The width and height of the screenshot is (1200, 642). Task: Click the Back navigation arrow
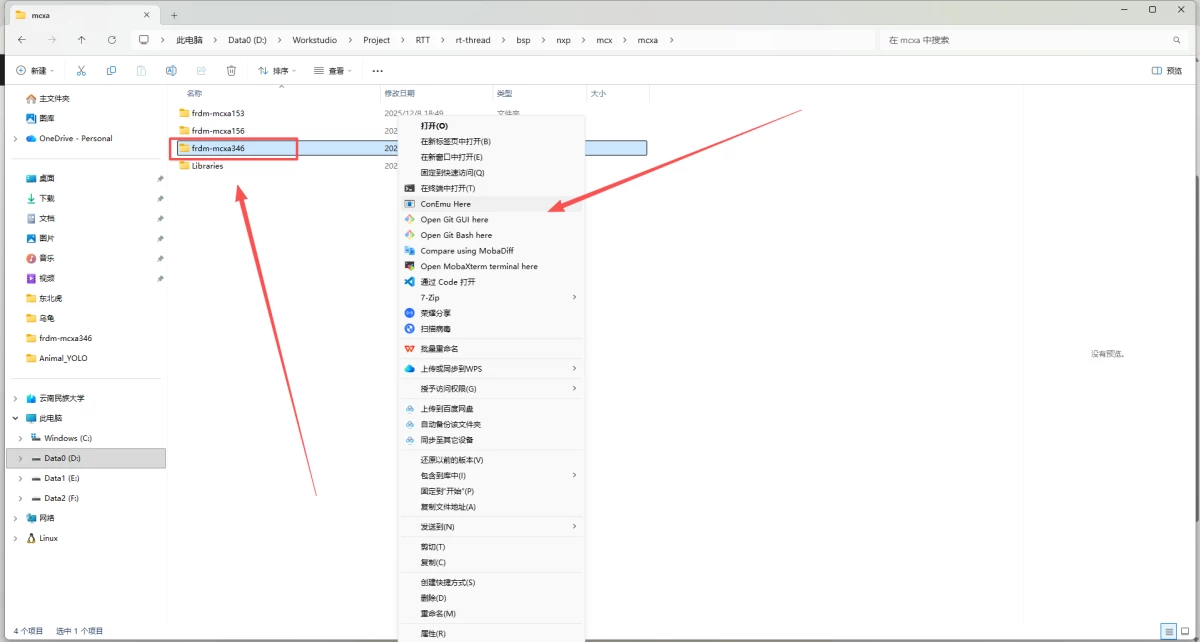22,40
